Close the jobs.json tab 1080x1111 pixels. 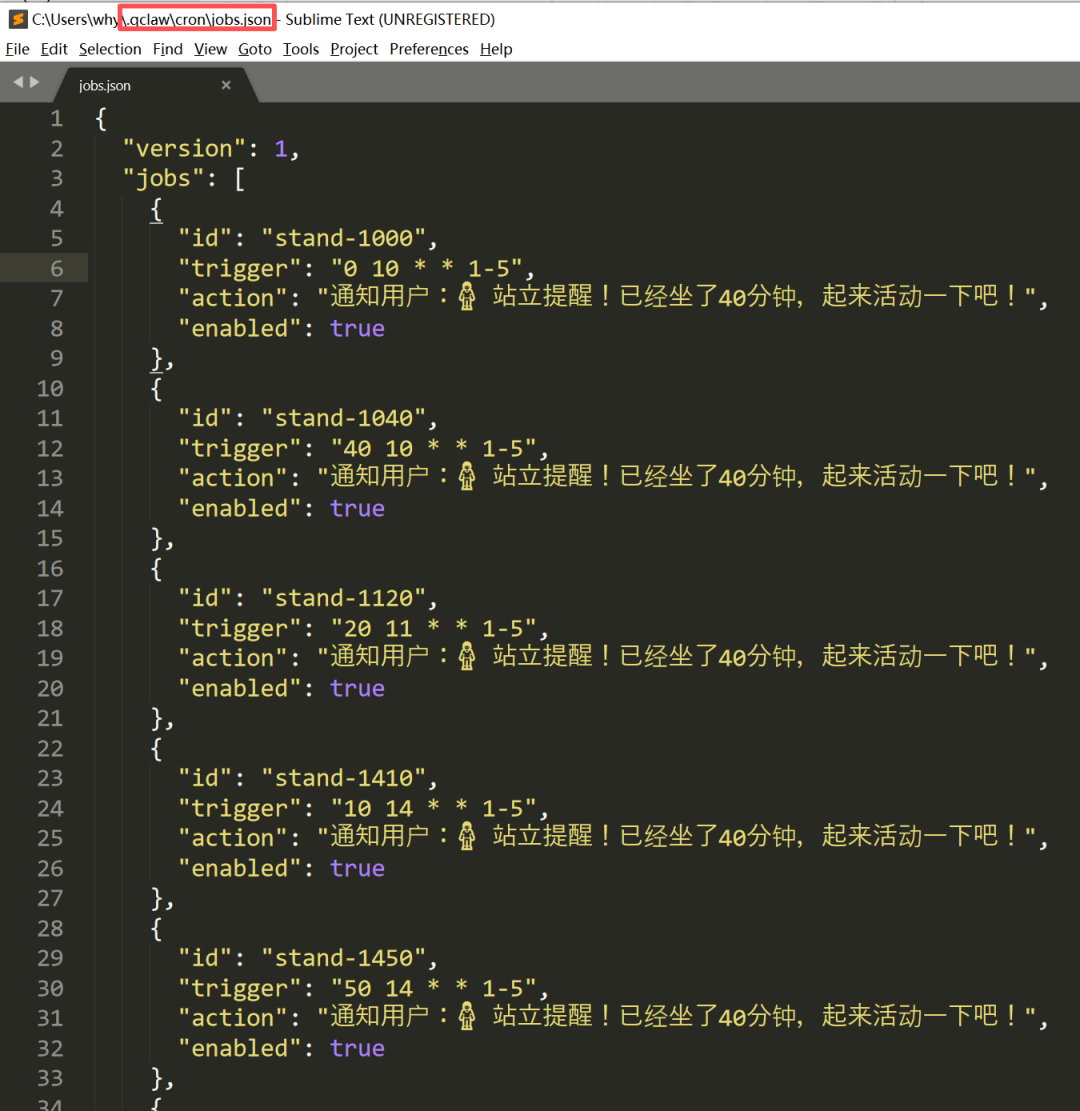pos(226,85)
